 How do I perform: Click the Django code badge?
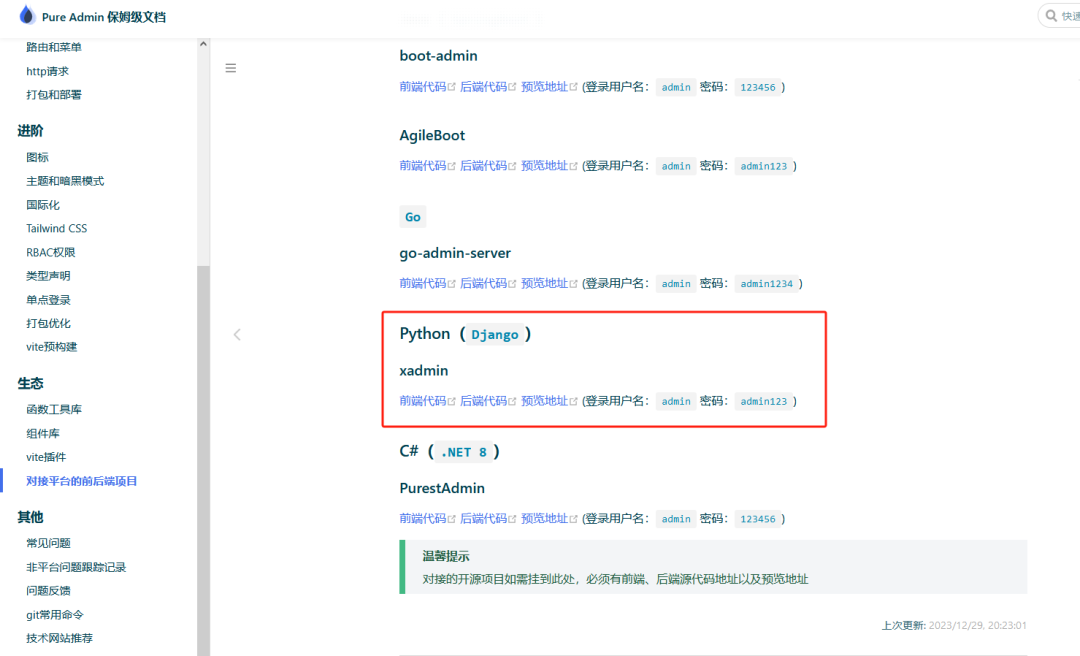point(495,335)
